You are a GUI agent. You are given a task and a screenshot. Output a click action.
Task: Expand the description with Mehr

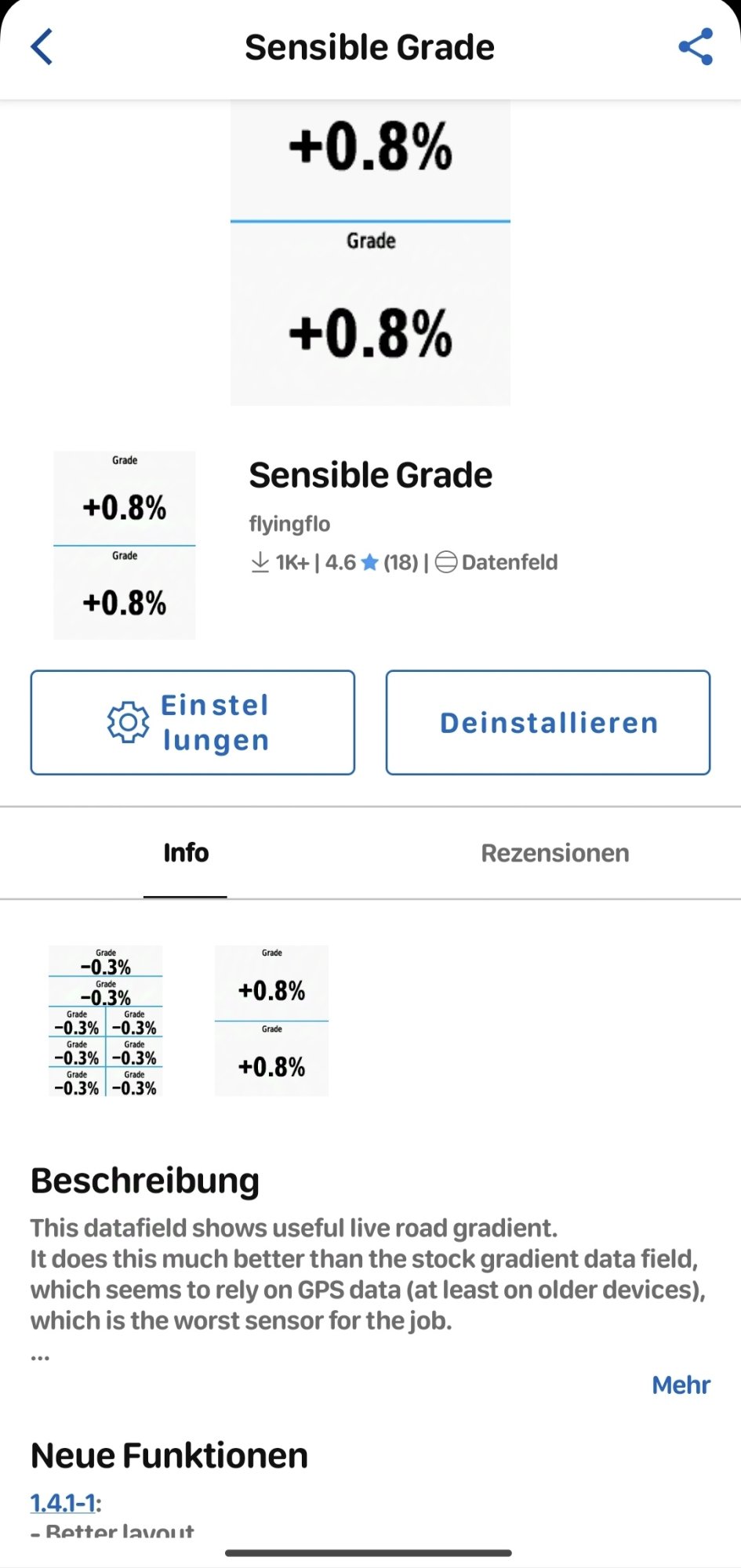pos(681,1385)
